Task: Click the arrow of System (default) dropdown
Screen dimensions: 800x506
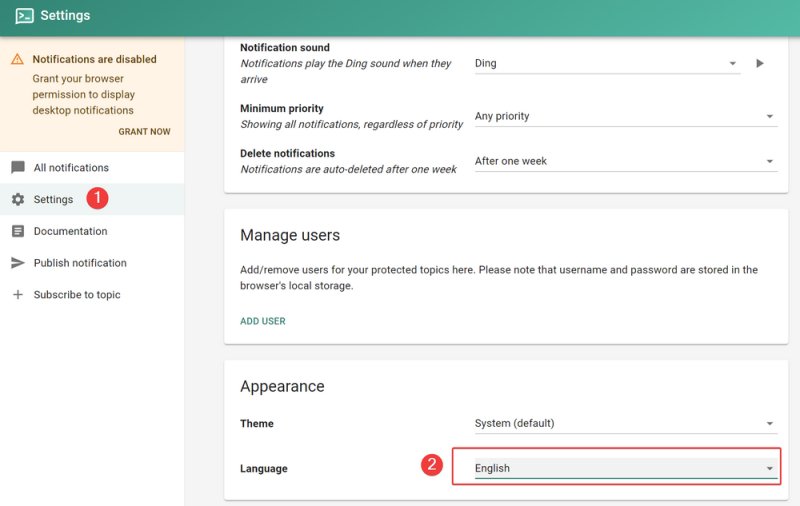Action: pyautogui.click(x=769, y=424)
